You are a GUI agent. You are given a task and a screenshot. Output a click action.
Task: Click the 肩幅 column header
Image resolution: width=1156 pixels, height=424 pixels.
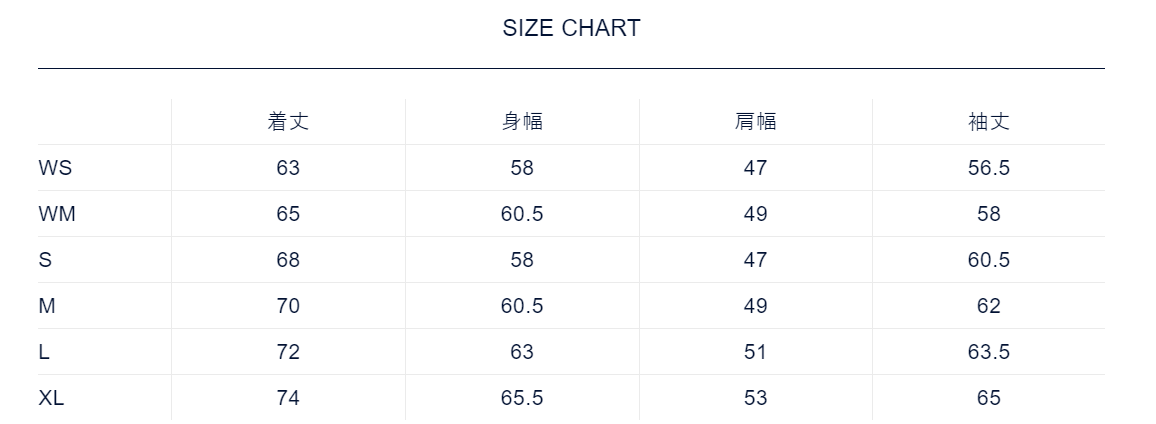(755, 122)
